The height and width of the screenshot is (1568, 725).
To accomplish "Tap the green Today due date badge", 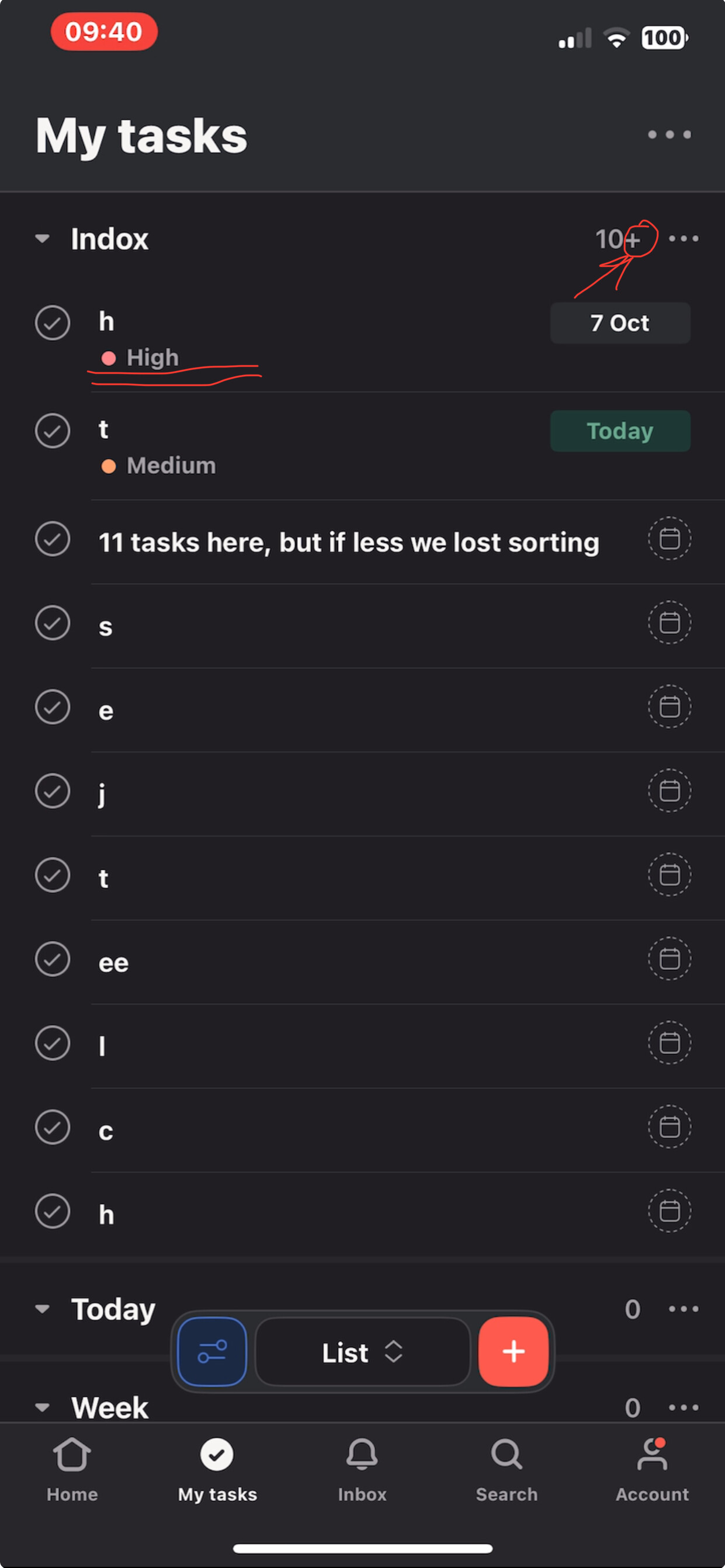I will [620, 431].
